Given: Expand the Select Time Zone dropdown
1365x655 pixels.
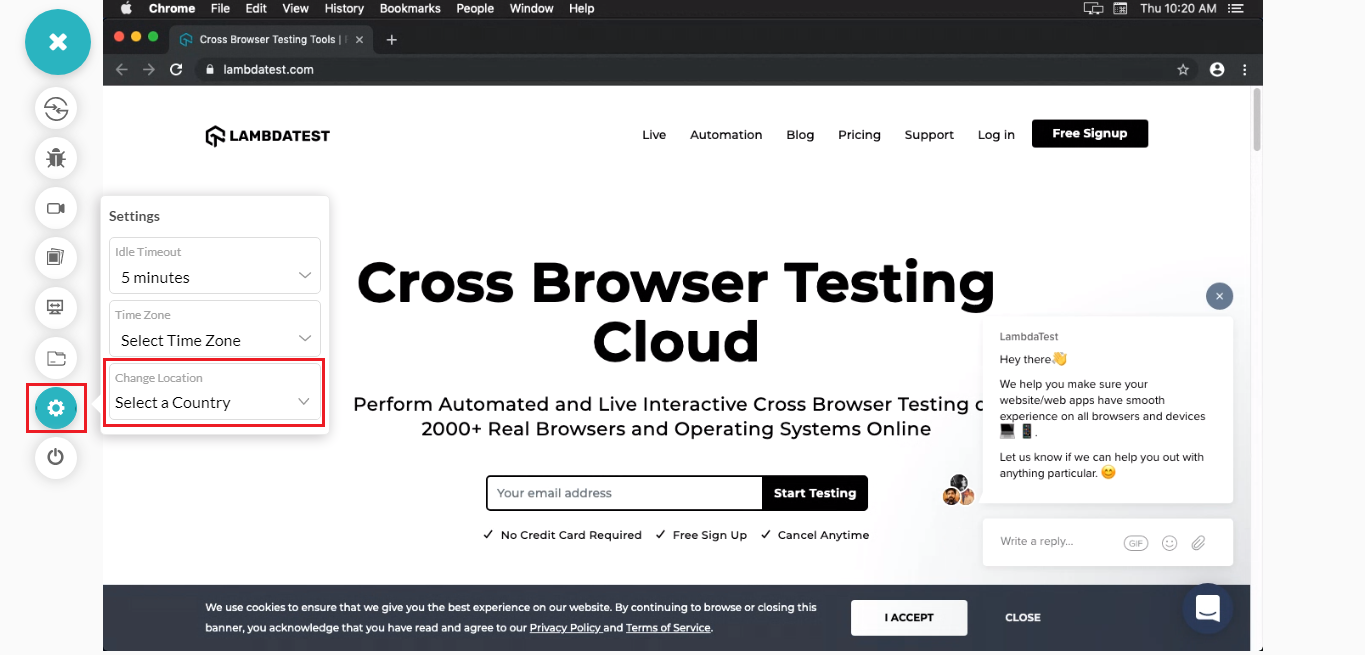Looking at the screenshot, I should pyautogui.click(x=214, y=340).
